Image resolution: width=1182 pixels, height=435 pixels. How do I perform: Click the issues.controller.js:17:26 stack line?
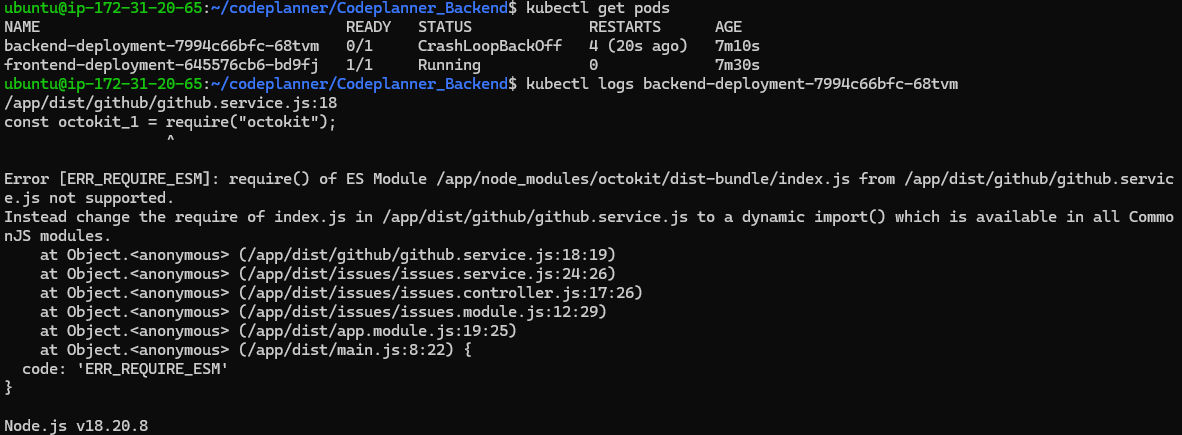(341, 292)
